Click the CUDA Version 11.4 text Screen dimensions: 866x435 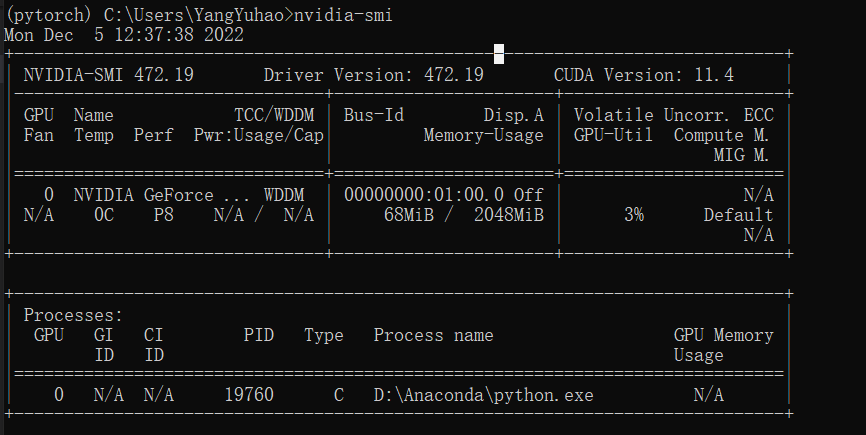(x=643, y=75)
